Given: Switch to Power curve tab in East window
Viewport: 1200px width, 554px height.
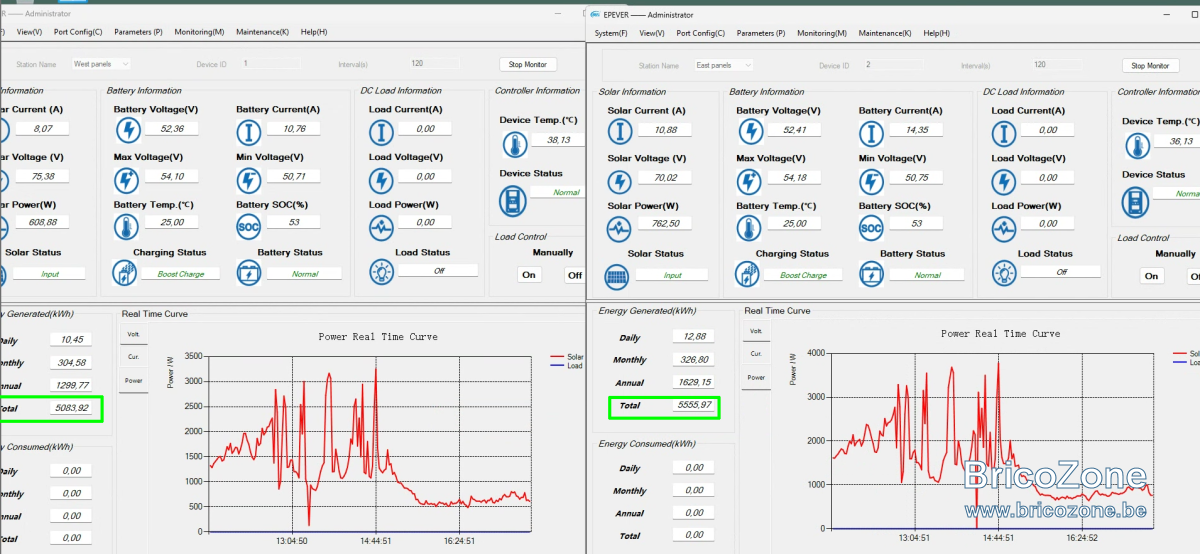Looking at the screenshot, I should pos(756,377).
